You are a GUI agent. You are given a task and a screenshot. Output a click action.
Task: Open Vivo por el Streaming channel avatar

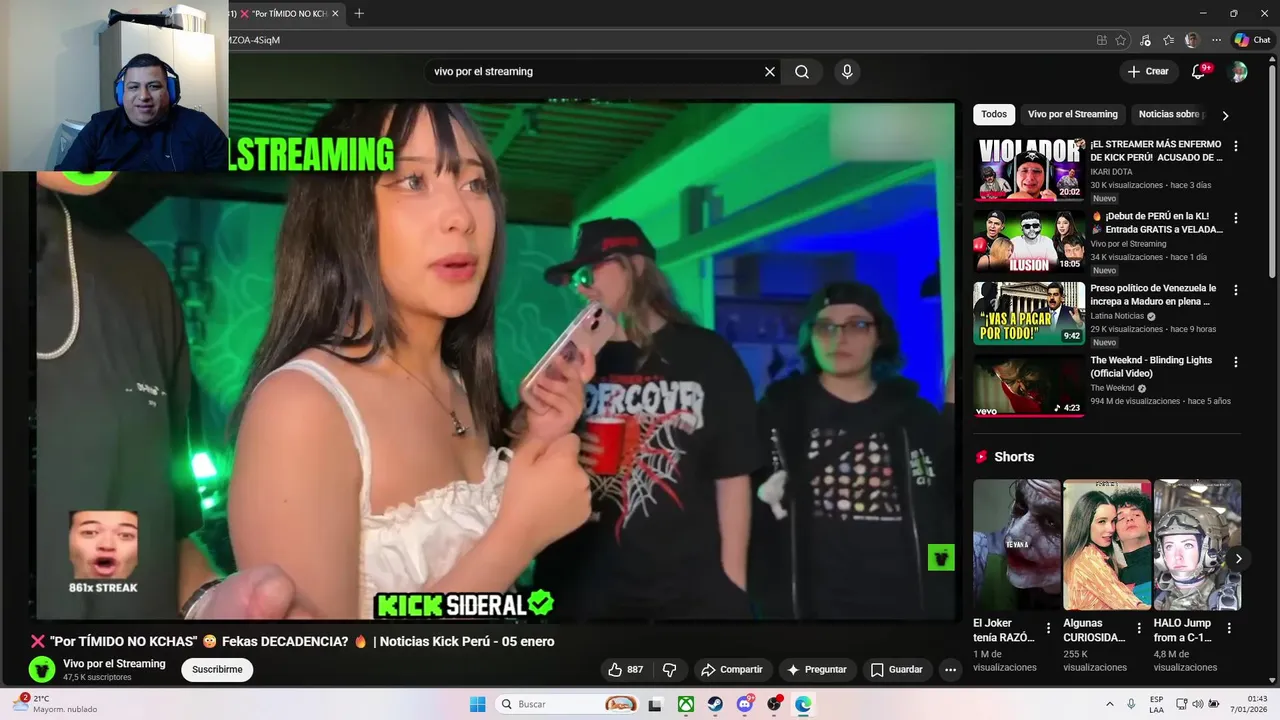(42, 669)
